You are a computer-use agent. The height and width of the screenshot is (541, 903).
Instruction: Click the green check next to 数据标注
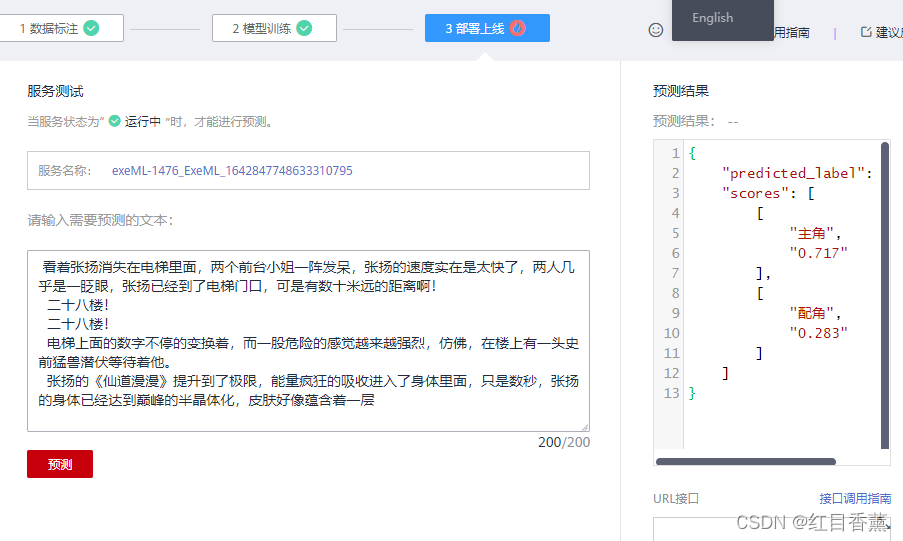91,28
